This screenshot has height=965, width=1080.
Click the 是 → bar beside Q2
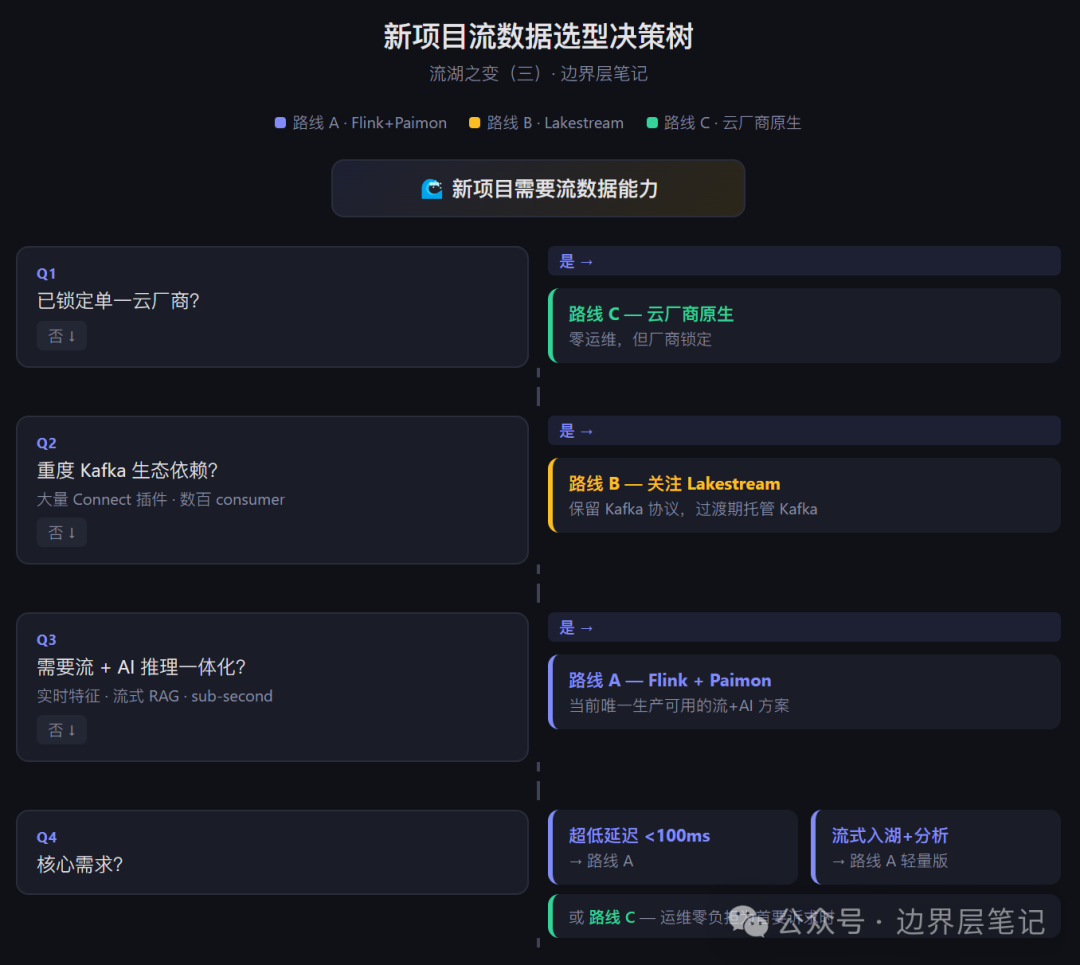click(x=804, y=430)
